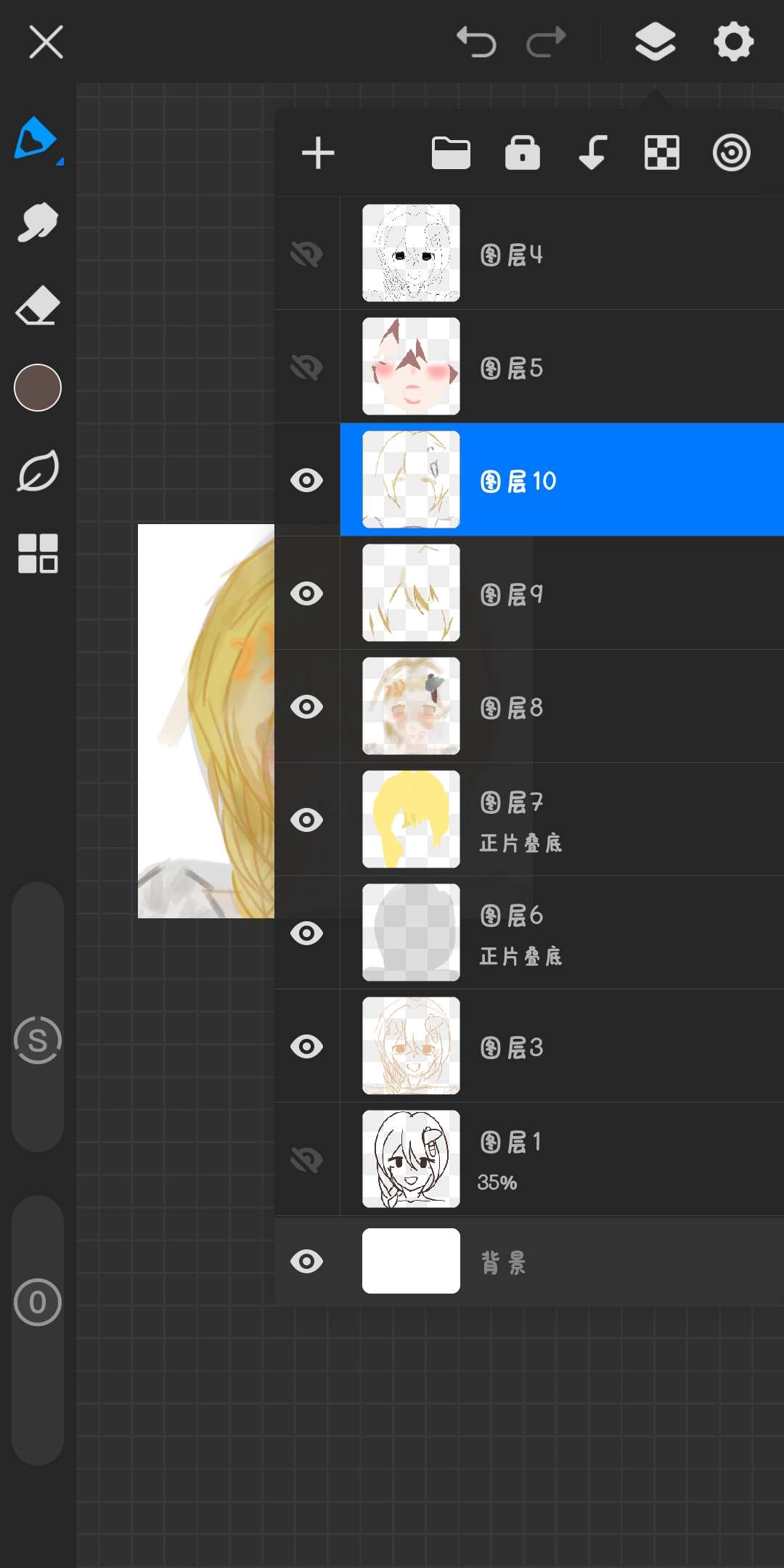Lock the selected layer
The height and width of the screenshot is (1568, 784).
point(522,153)
